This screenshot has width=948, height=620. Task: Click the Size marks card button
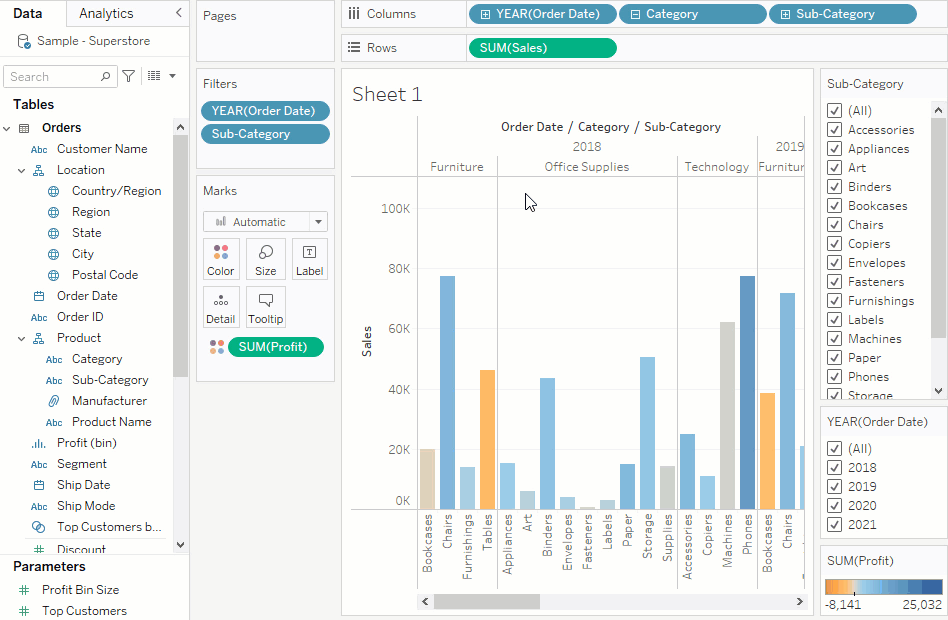tap(266, 259)
